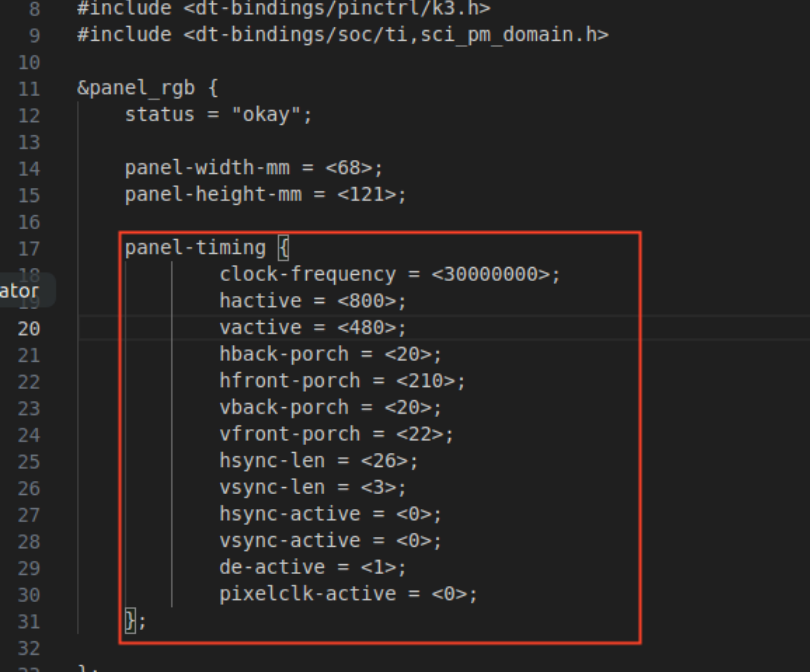Click line number 17 in the gutter
Viewport: 810px width, 672px height.
click(x=29, y=249)
